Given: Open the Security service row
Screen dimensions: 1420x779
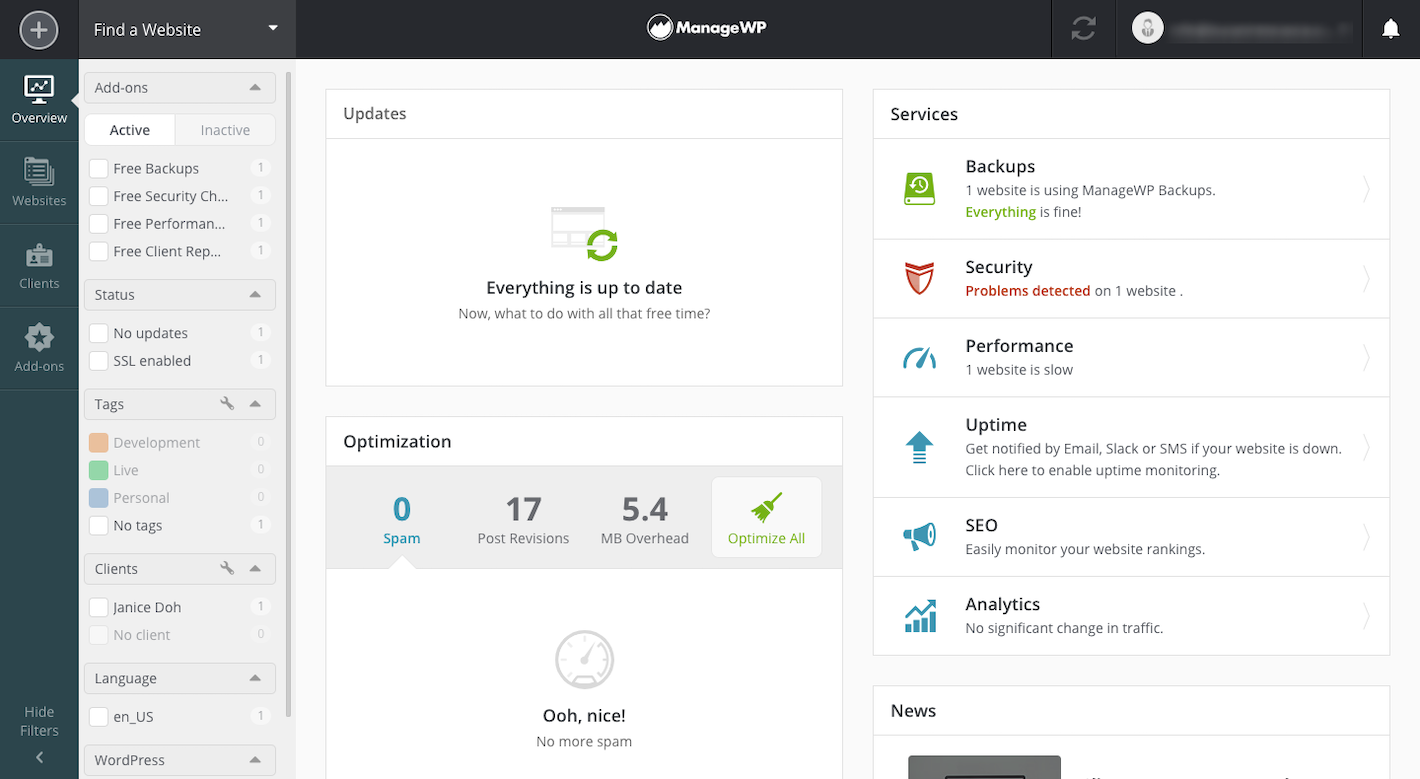Looking at the screenshot, I should (x=1130, y=278).
